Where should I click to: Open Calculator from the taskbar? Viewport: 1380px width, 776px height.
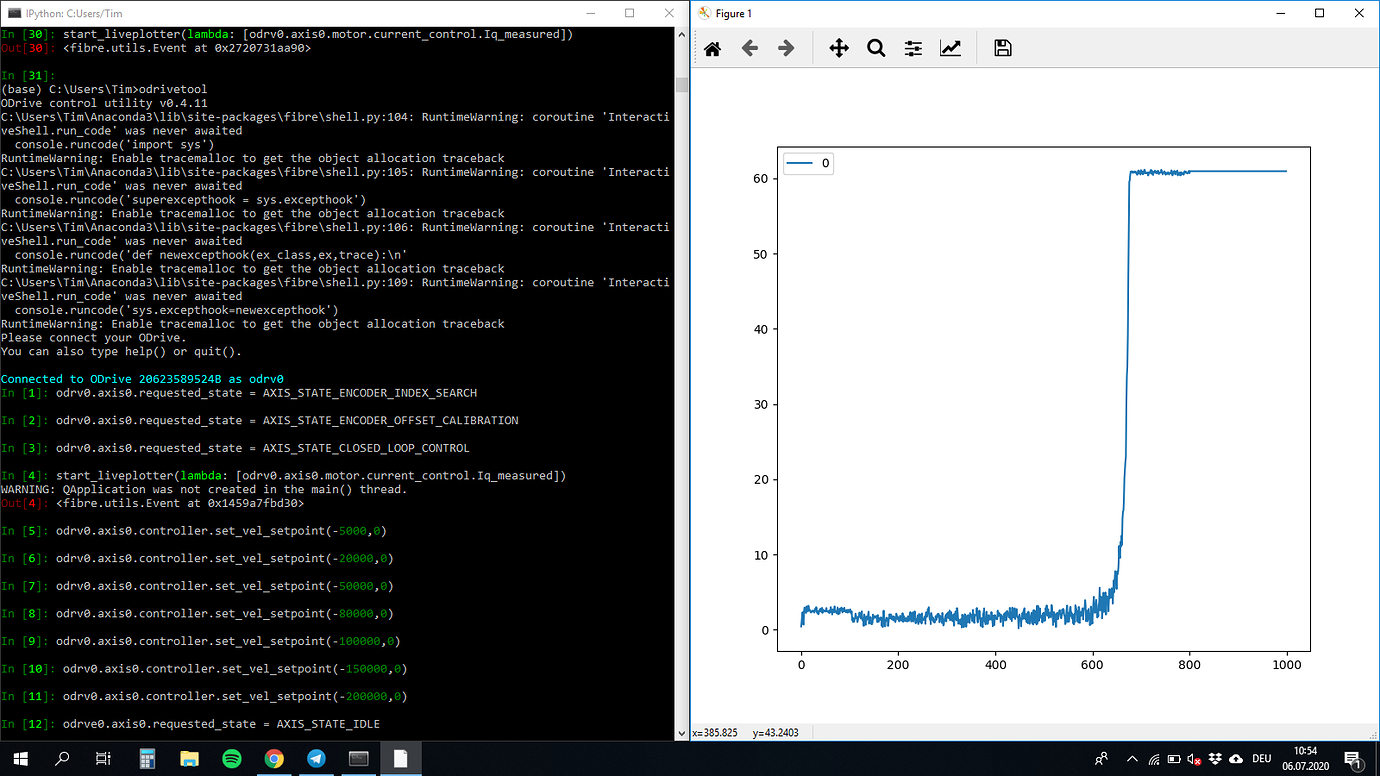[x=148, y=759]
